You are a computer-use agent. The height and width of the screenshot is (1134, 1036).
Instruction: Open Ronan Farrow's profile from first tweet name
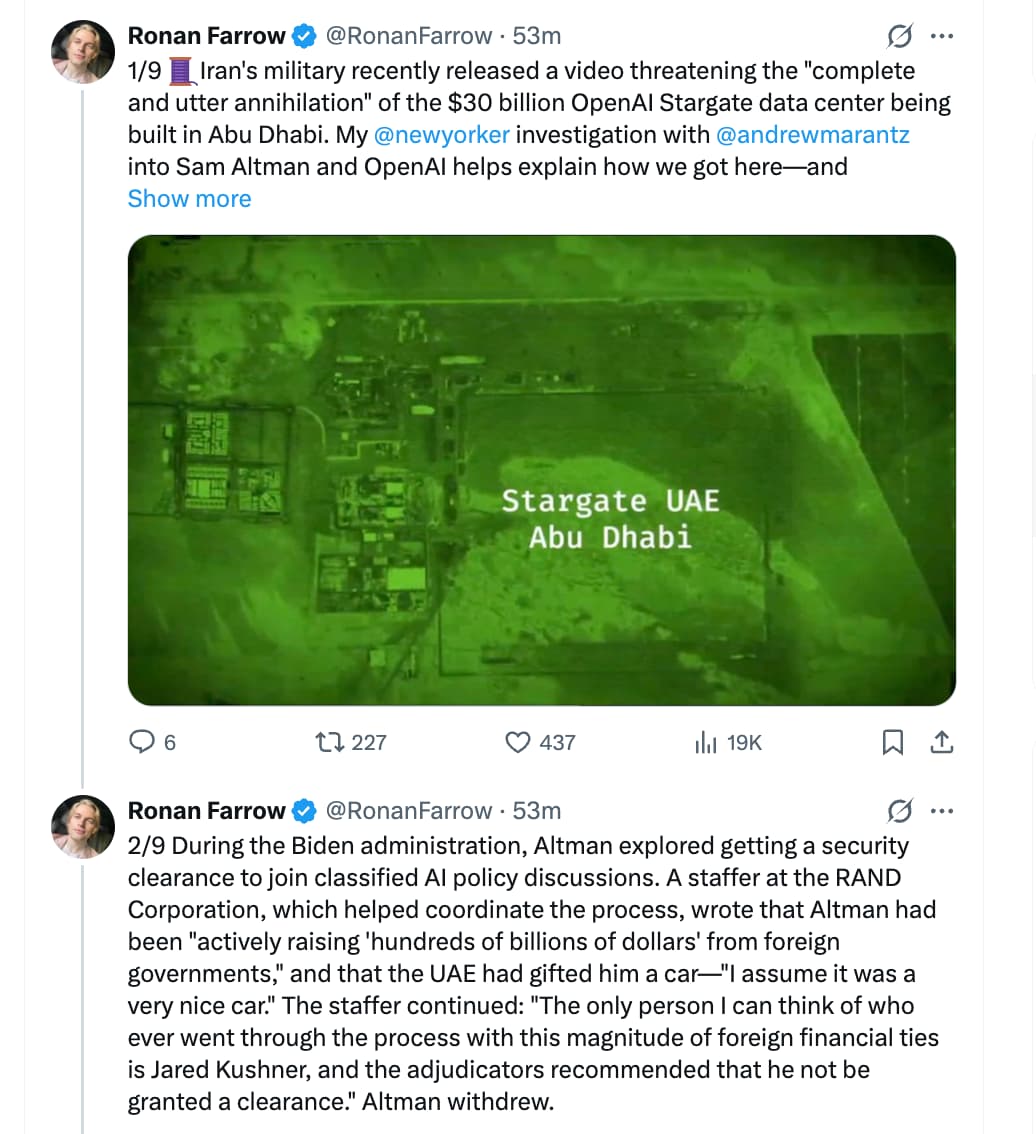(206, 36)
